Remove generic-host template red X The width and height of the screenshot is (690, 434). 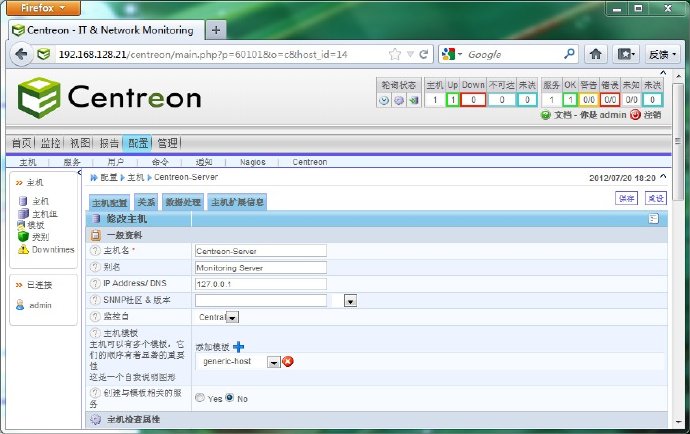[288, 361]
